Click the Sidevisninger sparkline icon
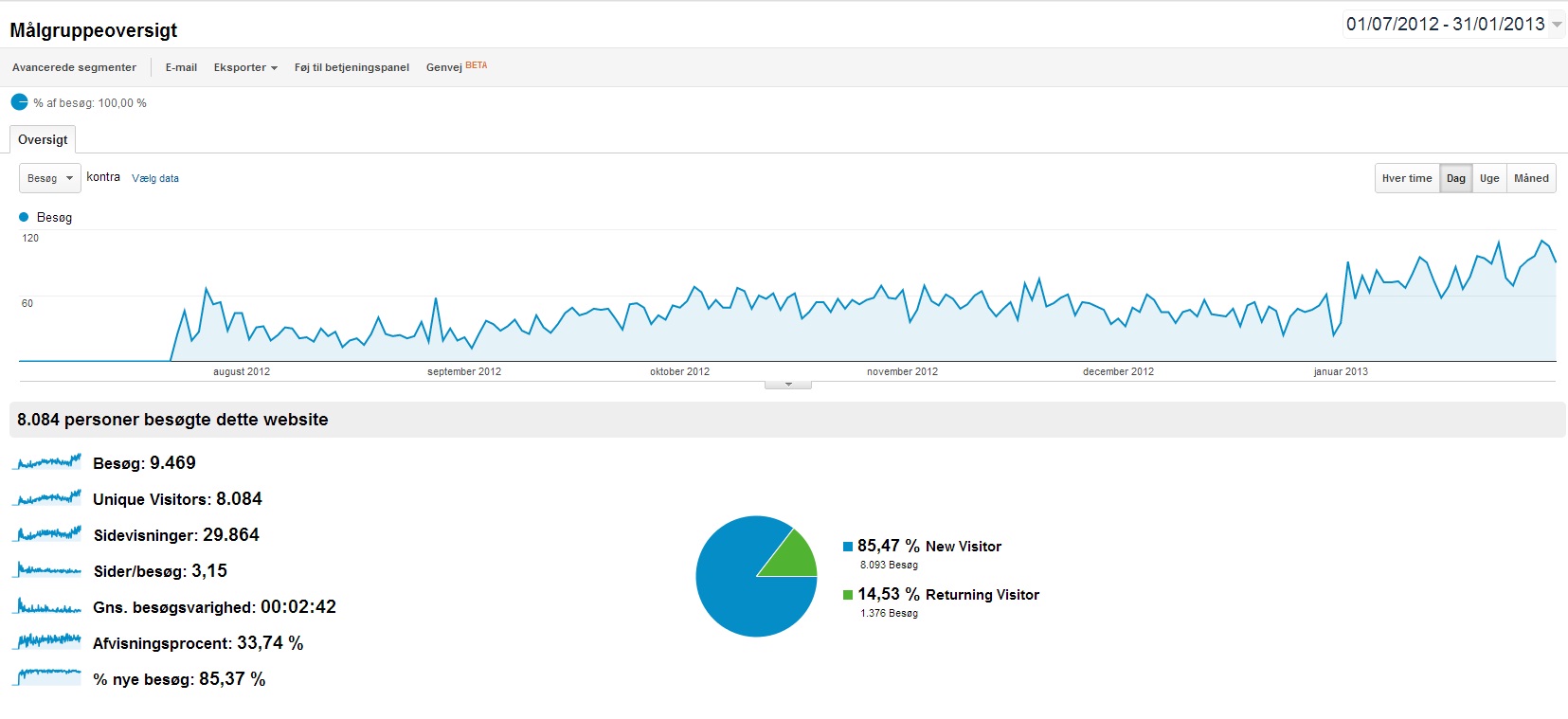Screen dimensions: 1568x719 click(x=48, y=534)
